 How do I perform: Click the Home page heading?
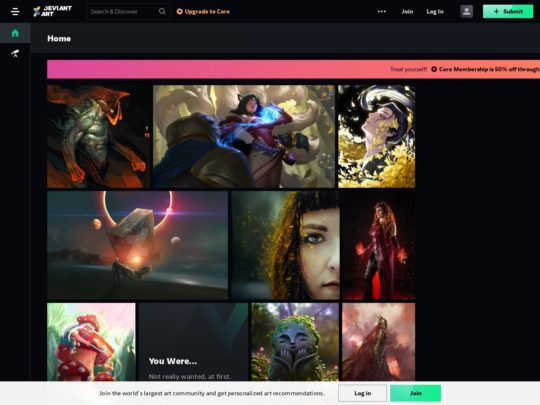point(59,38)
